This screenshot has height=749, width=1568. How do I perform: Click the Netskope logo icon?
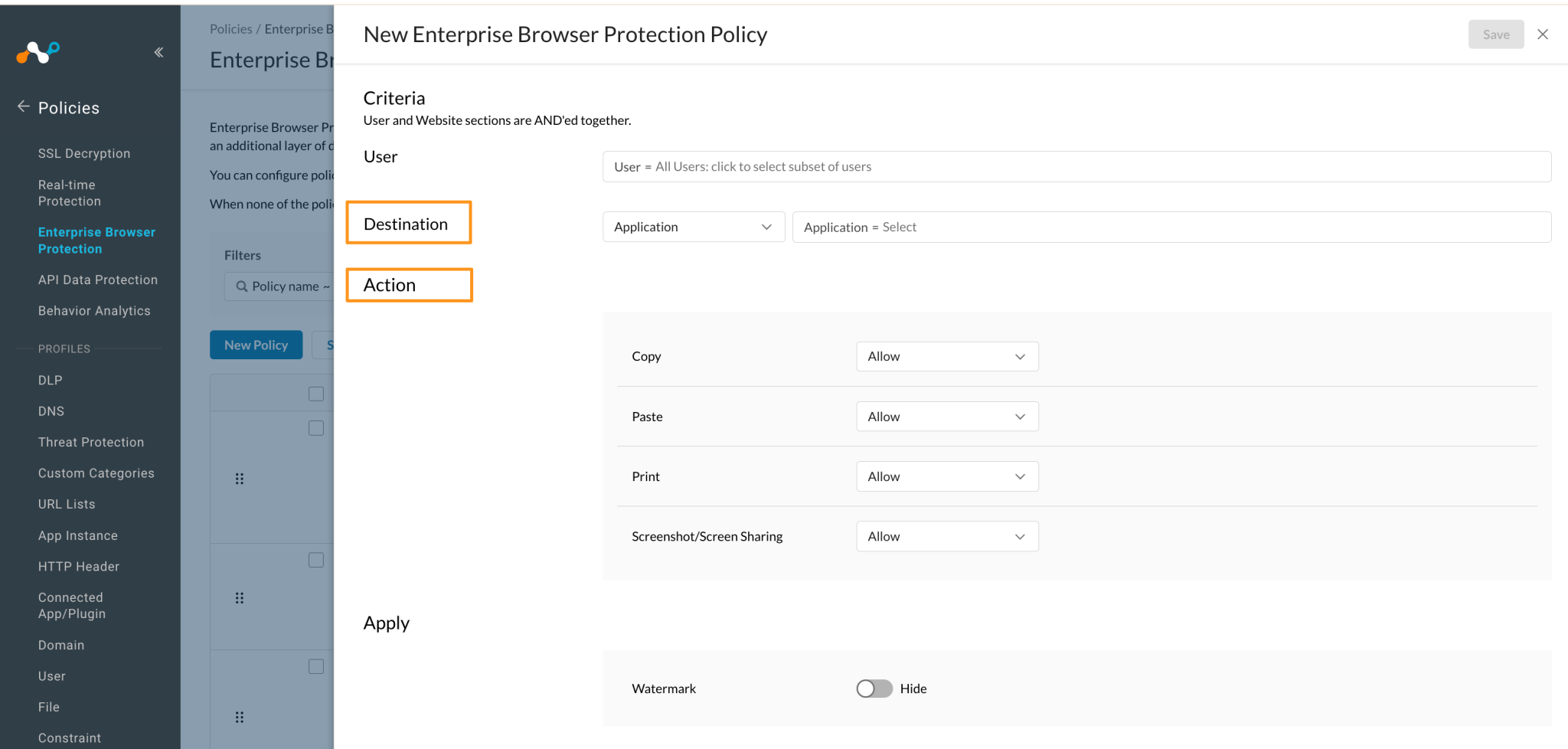(x=38, y=52)
